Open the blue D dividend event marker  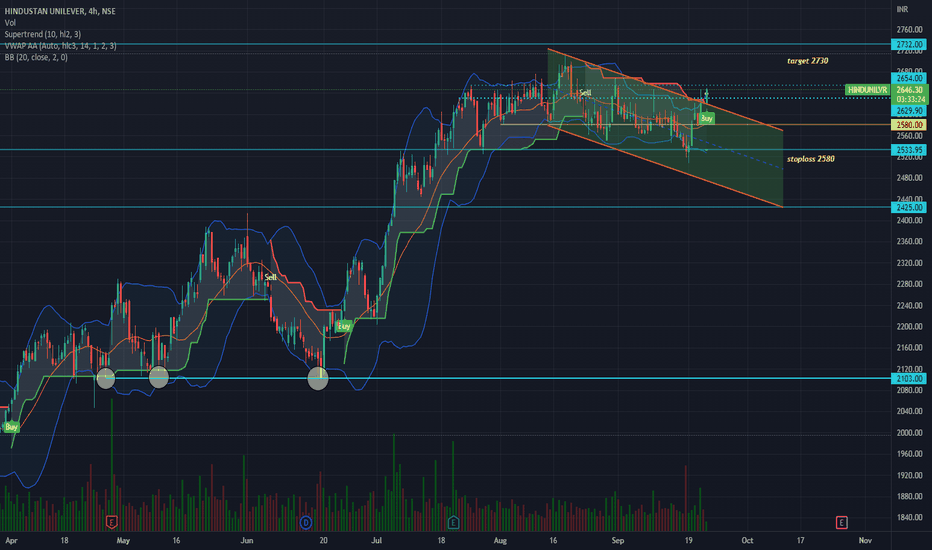306,523
